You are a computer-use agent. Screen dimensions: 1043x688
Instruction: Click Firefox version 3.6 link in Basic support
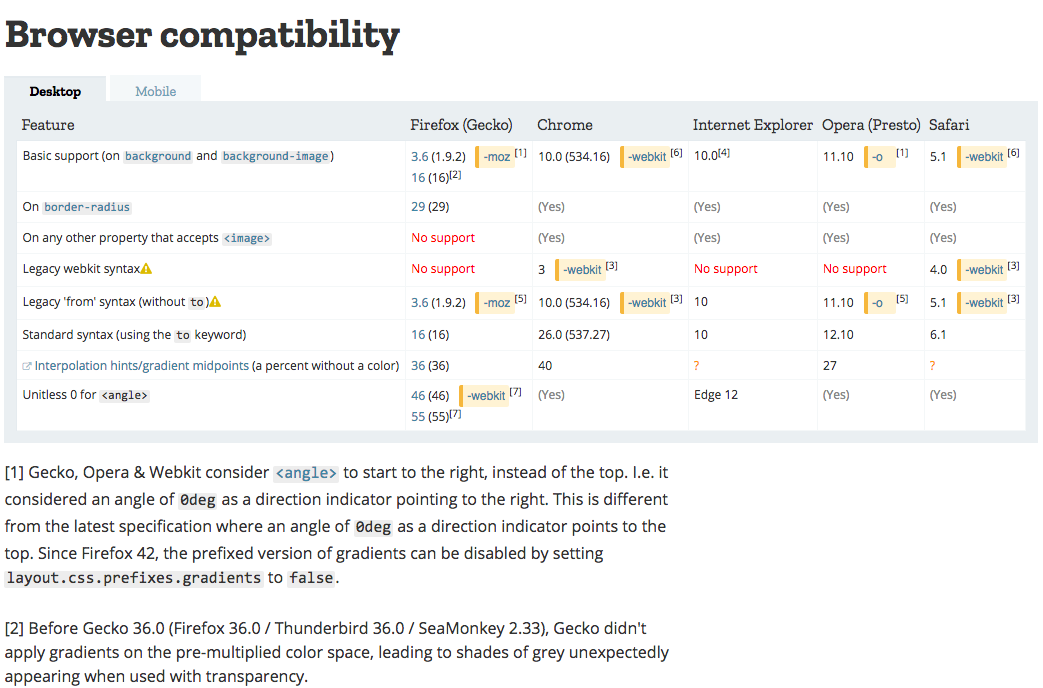tap(420, 157)
